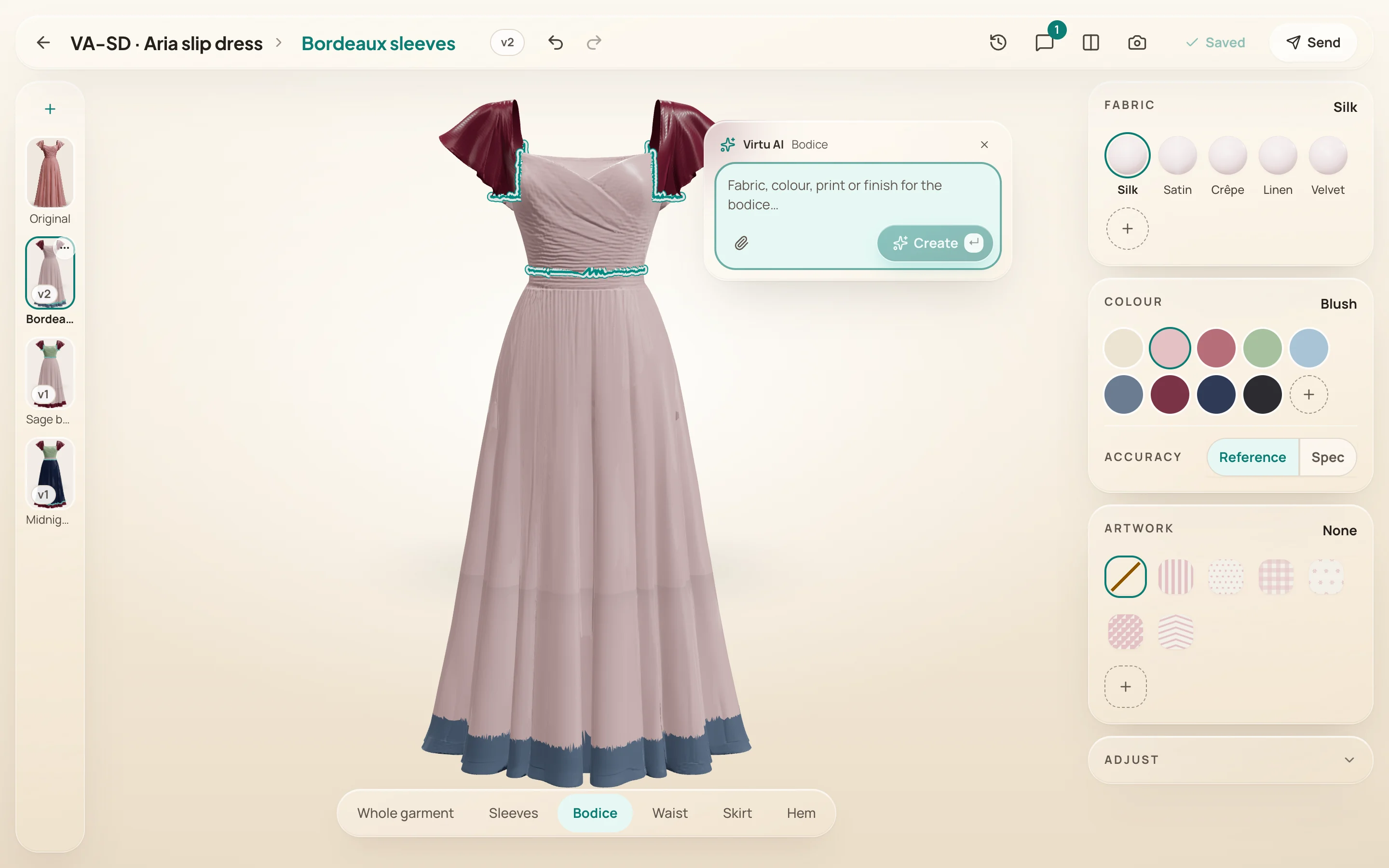Set accuracy to Reference

(x=1253, y=457)
